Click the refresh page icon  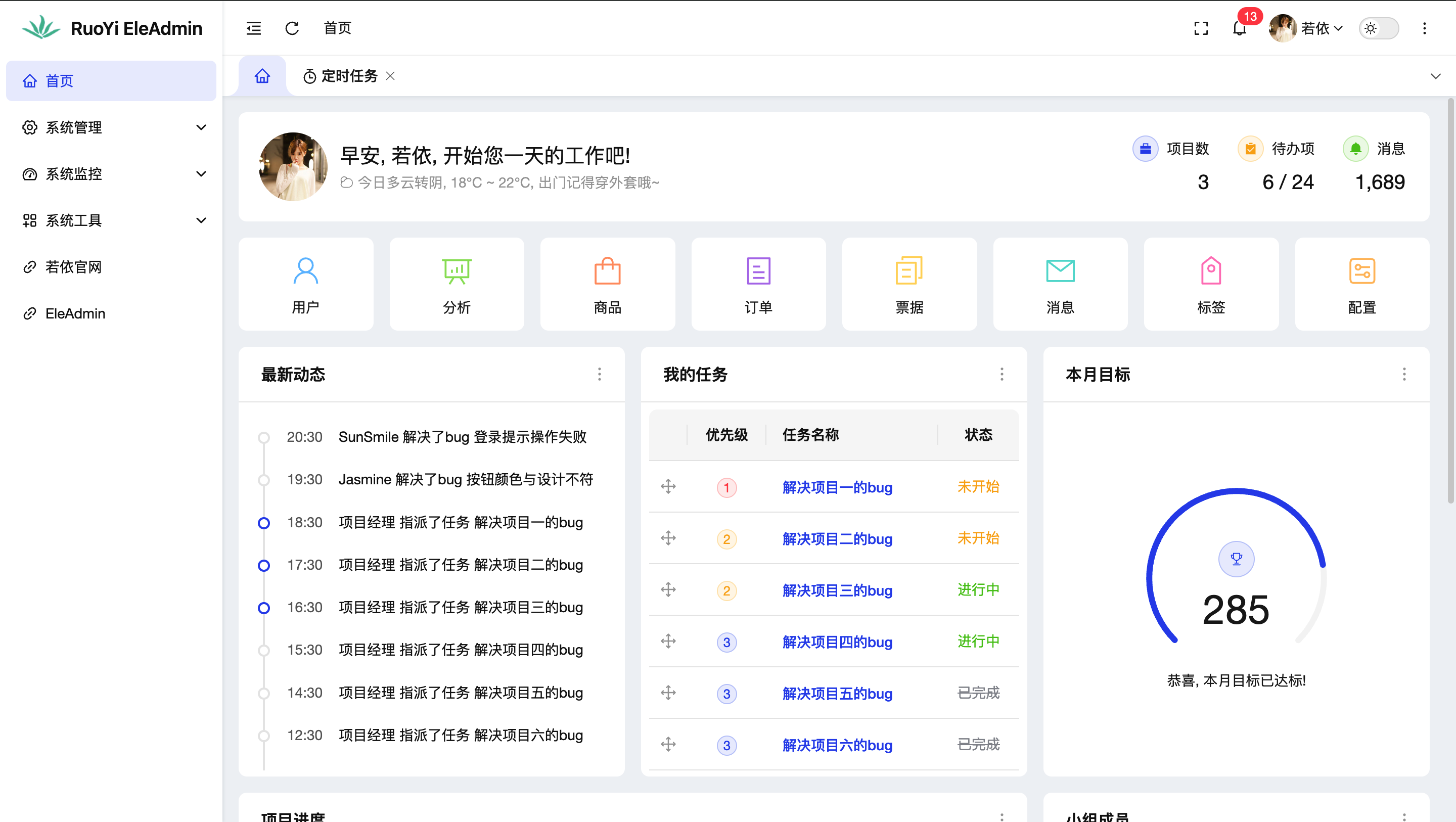pyautogui.click(x=292, y=28)
